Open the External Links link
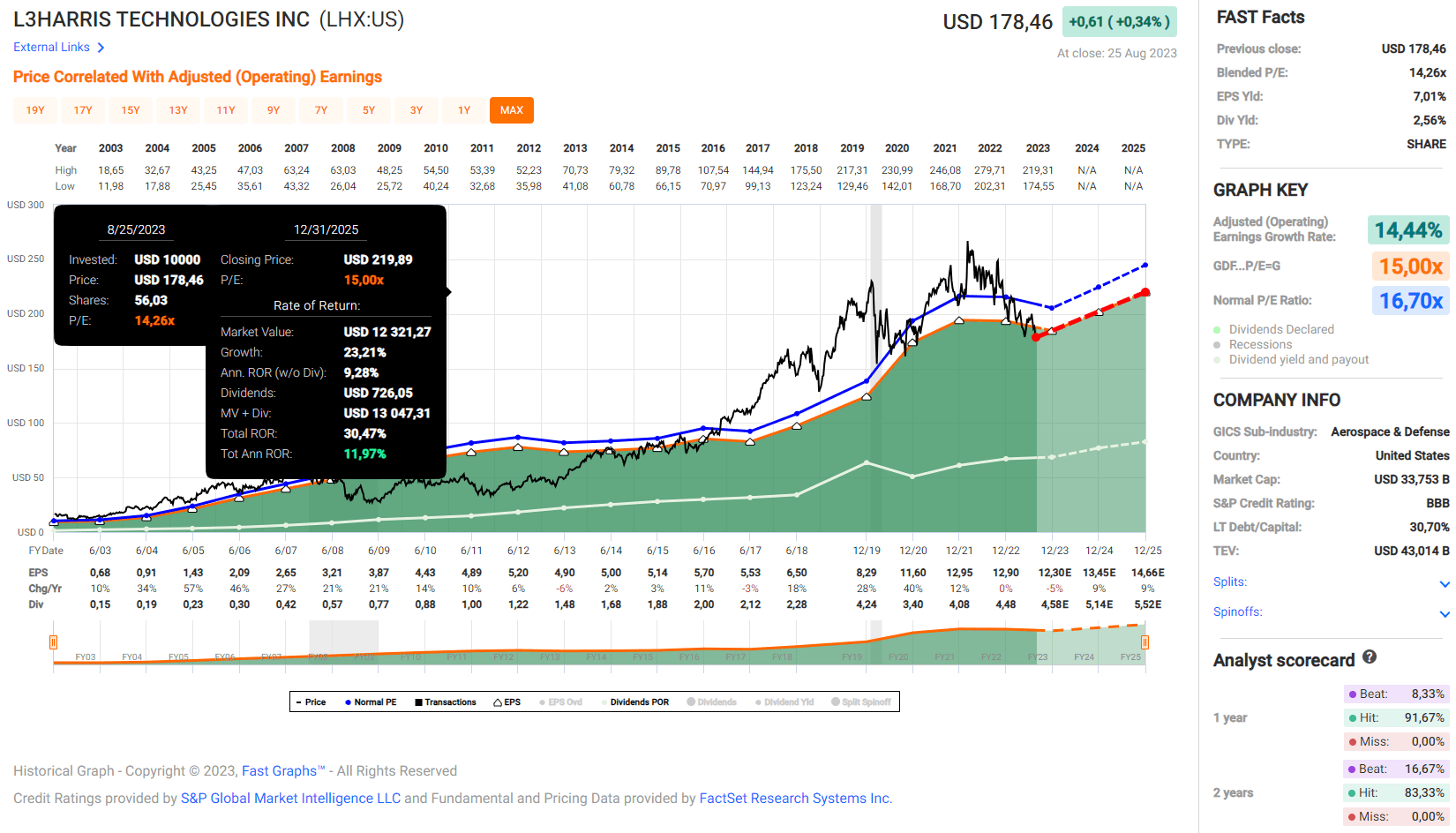This screenshot has height=833, width=1456. point(51,48)
